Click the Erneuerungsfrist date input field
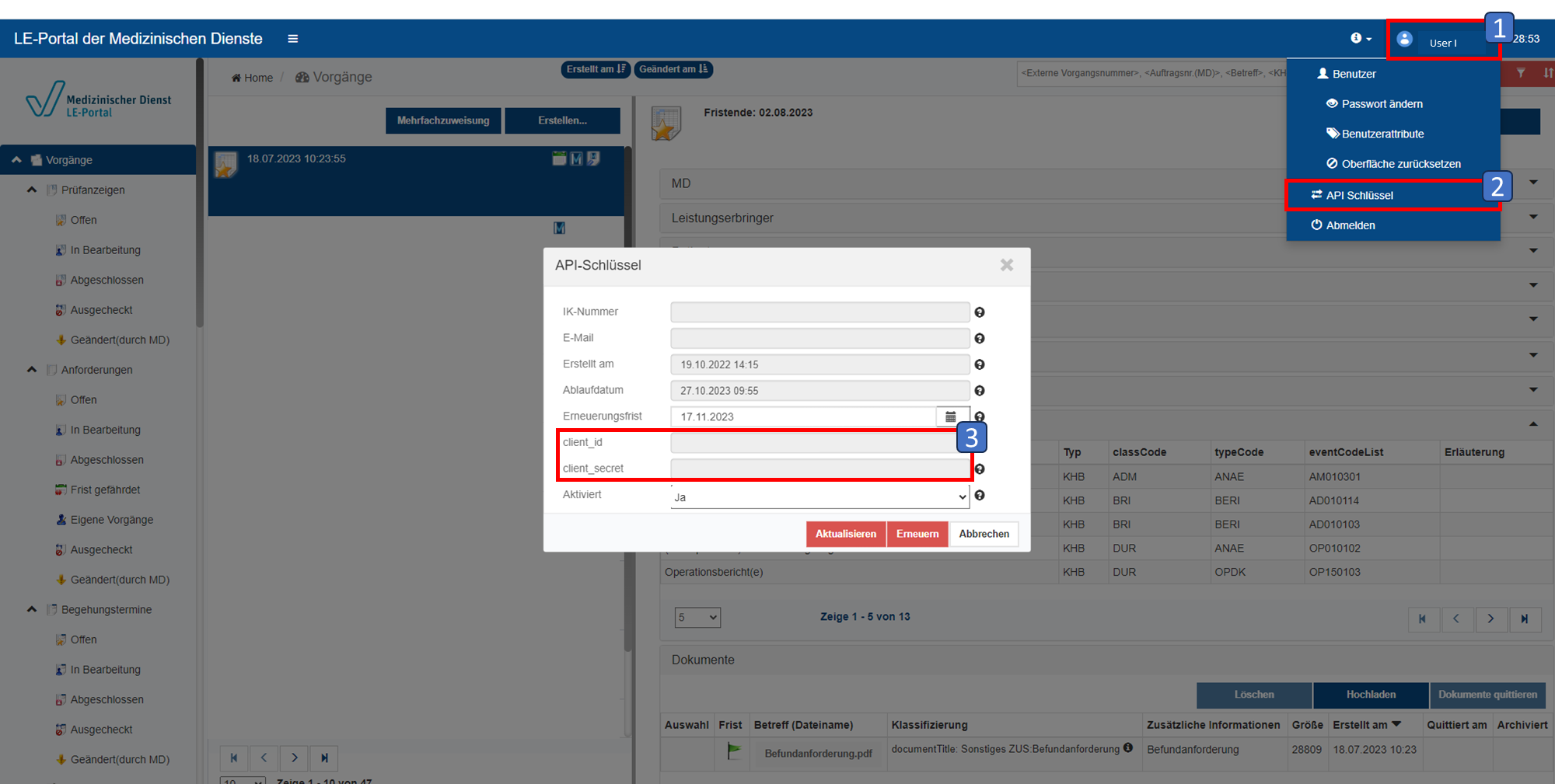The width and height of the screenshot is (1555, 784). click(803, 416)
